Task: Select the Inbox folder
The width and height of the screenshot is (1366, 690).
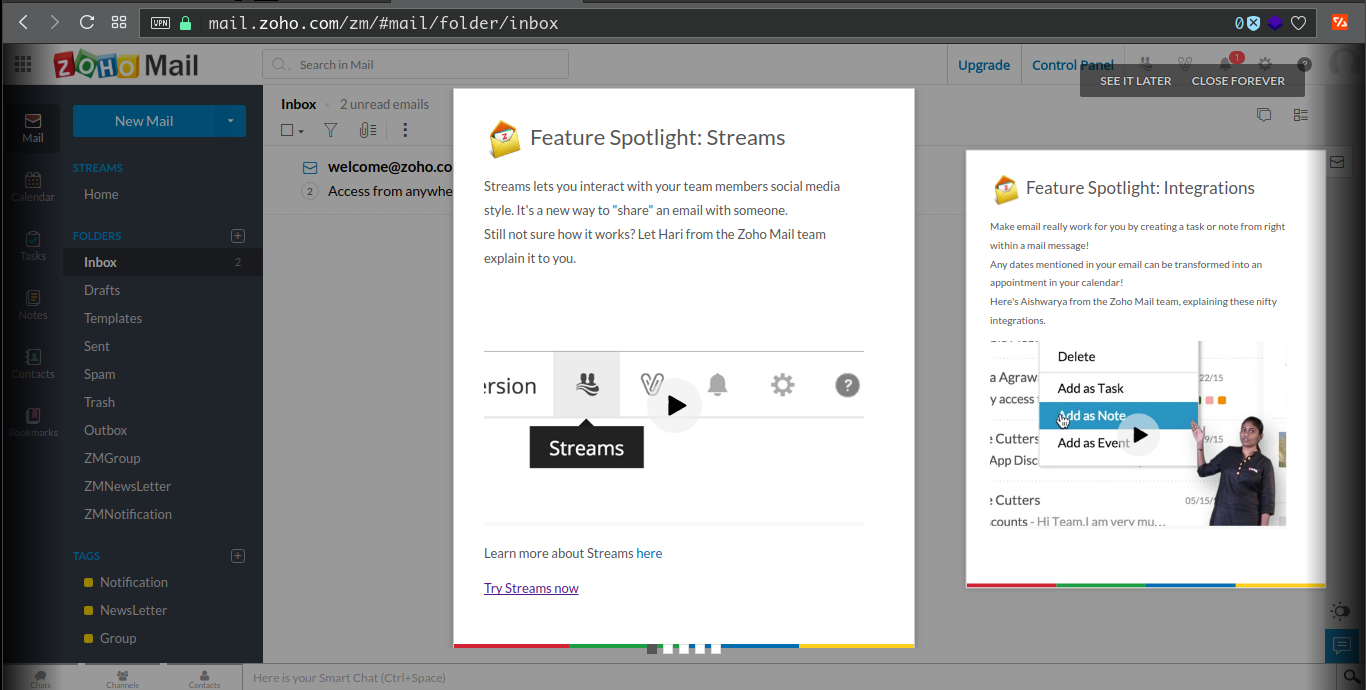Action: pyautogui.click(x=163, y=262)
